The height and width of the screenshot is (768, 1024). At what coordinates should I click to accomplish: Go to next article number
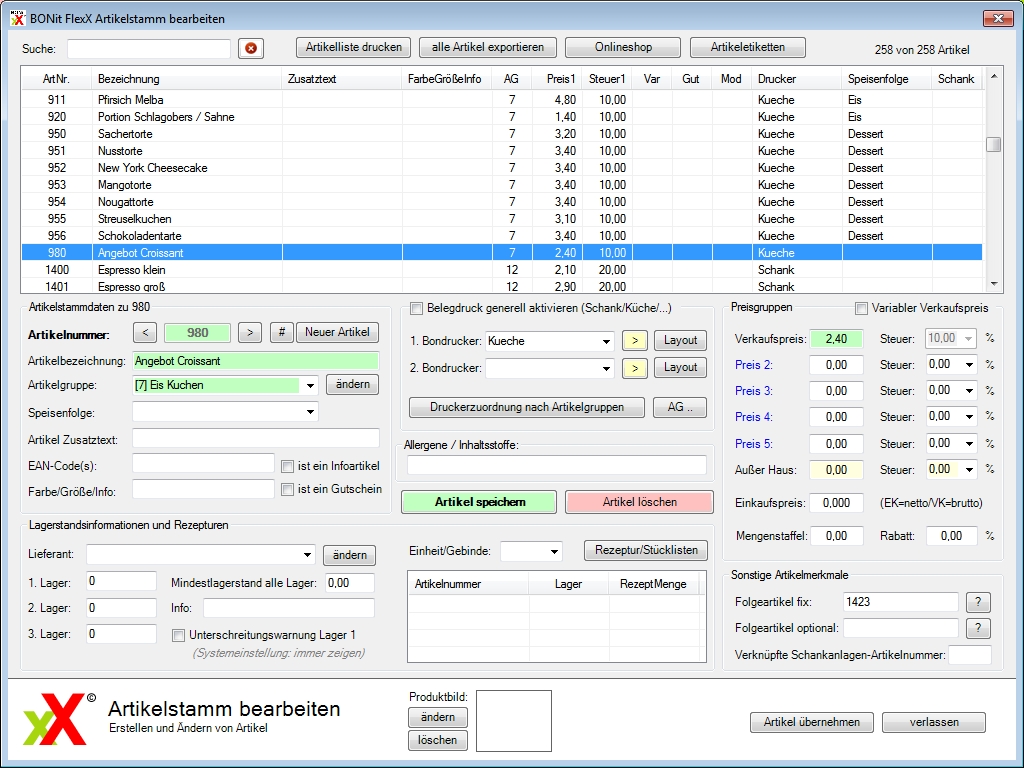[x=249, y=332]
